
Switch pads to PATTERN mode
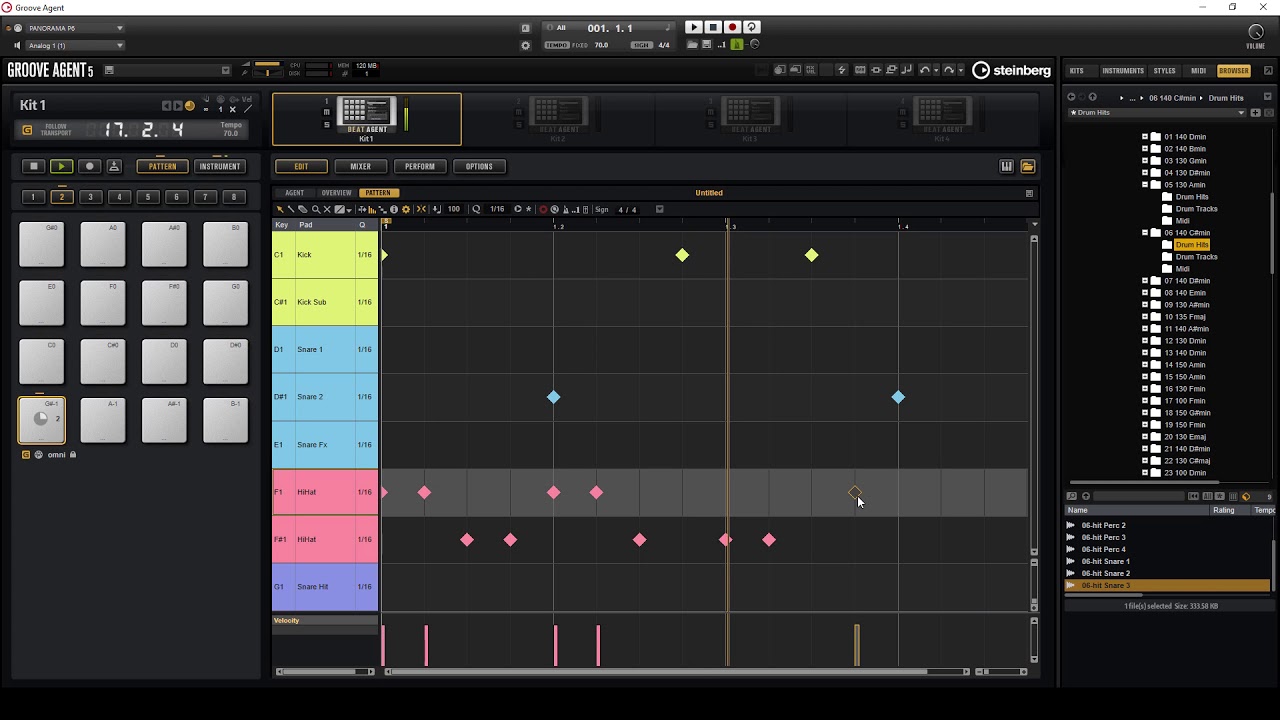[x=162, y=166]
